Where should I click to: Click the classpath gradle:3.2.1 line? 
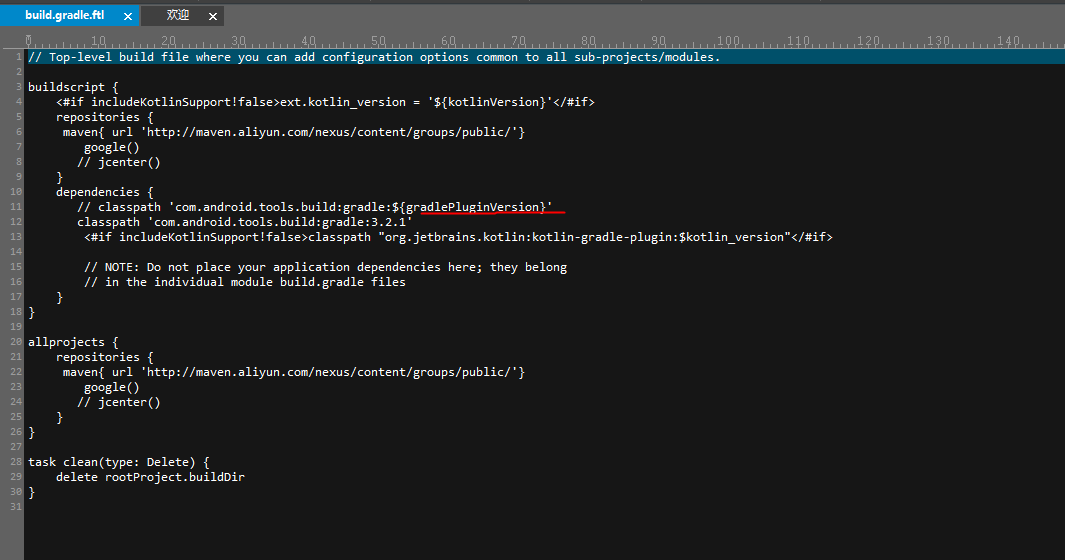coord(245,222)
